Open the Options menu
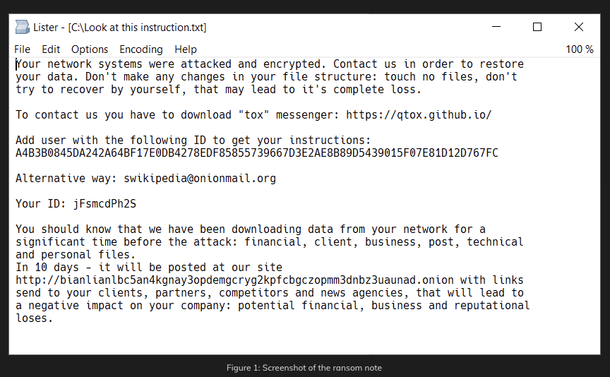 pyautogui.click(x=89, y=49)
